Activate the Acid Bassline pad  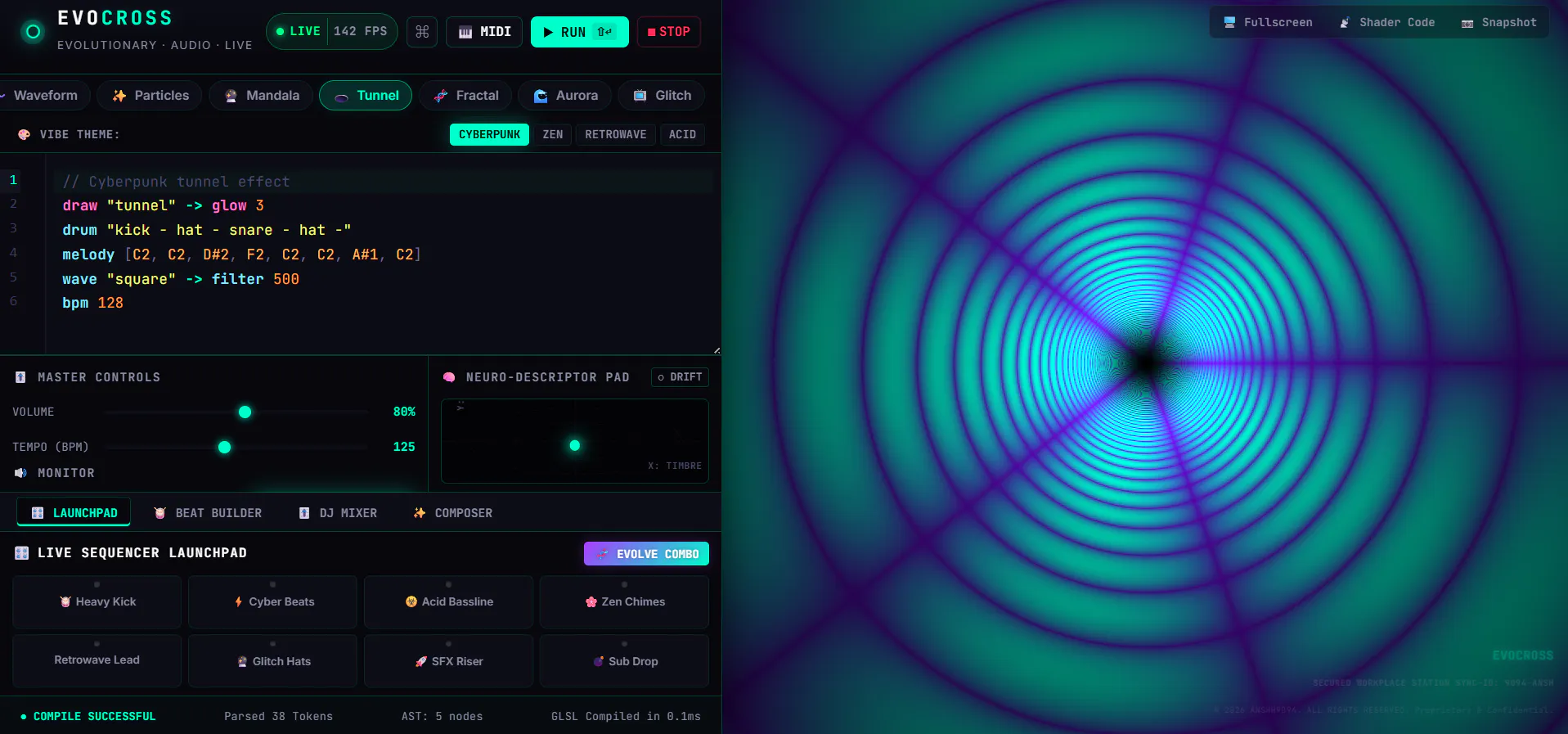coord(448,602)
